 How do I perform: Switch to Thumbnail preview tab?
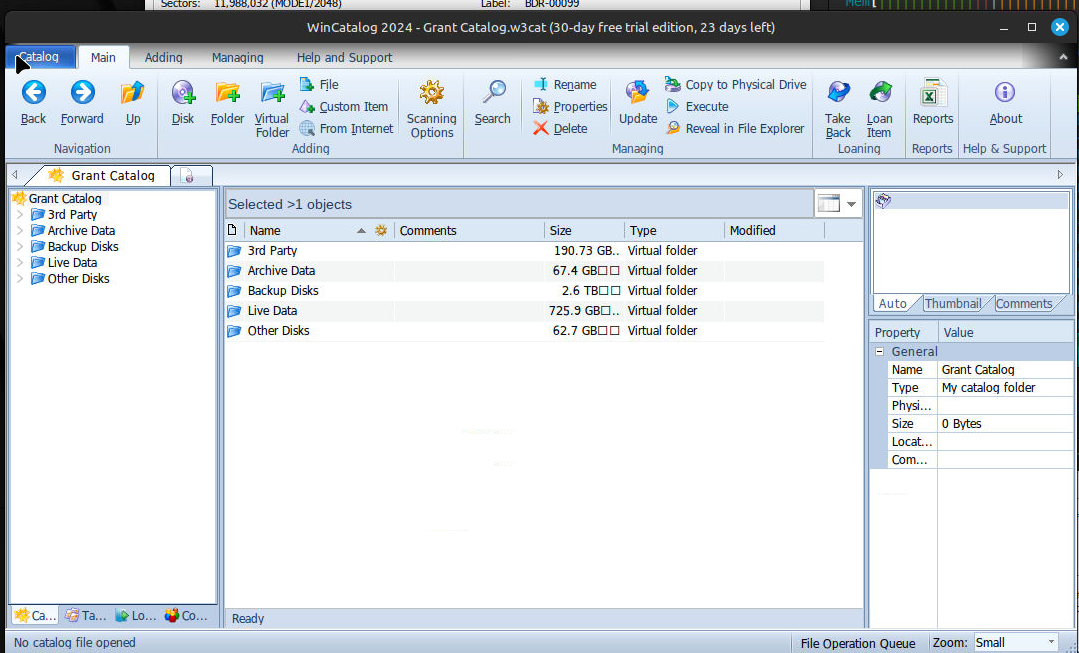(x=953, y=303)
